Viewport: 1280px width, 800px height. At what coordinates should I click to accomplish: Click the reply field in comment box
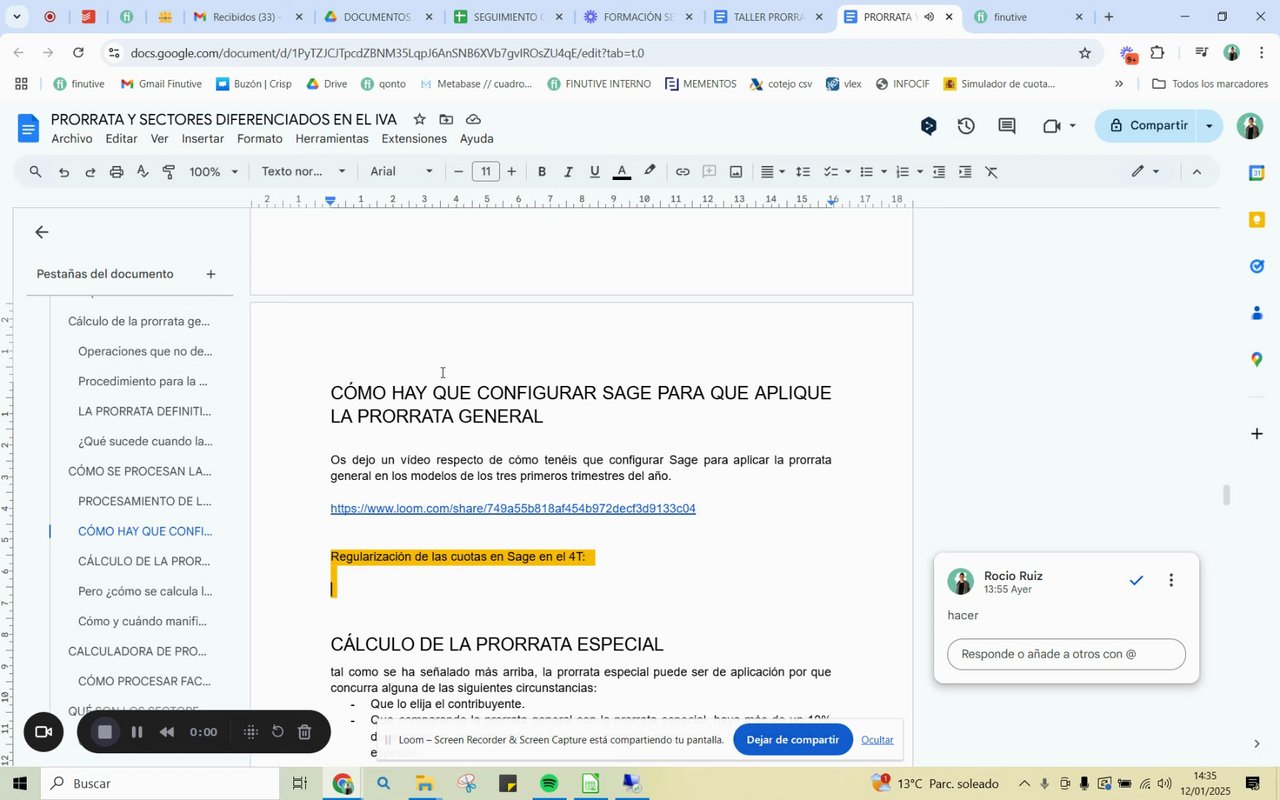point(1066,655)
